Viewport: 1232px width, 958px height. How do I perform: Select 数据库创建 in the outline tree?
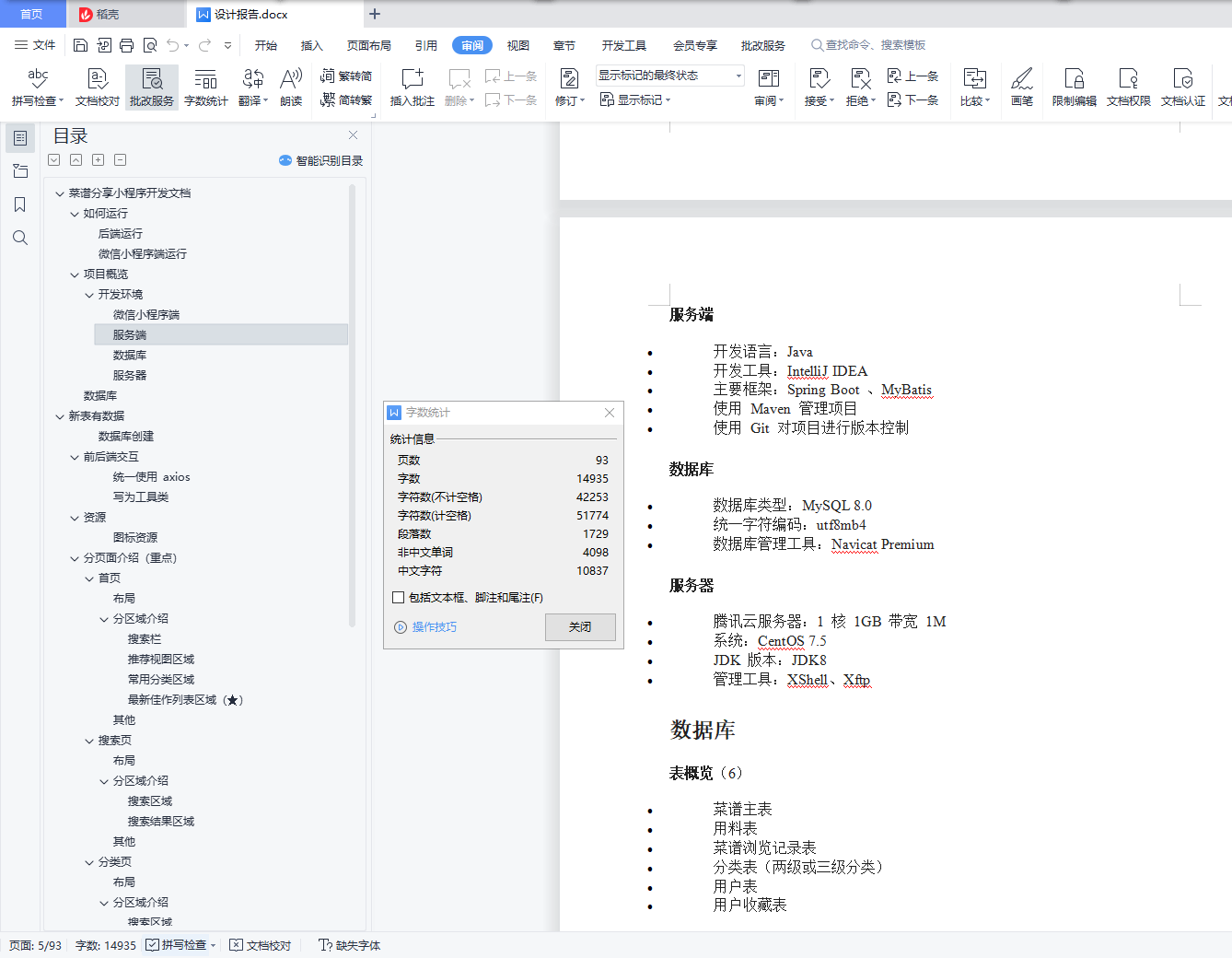point(126,437)
